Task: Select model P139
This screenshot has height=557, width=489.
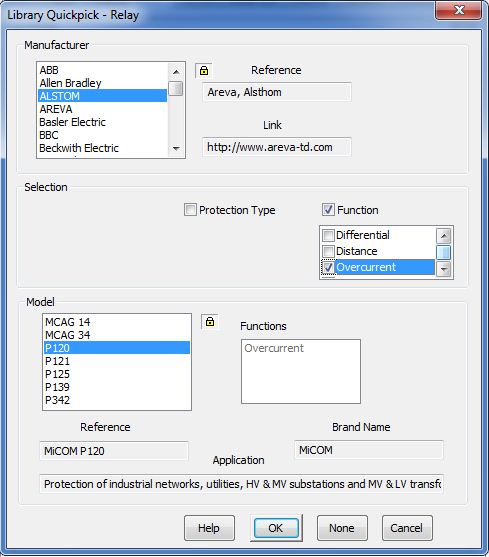Action: click(117, 387)
